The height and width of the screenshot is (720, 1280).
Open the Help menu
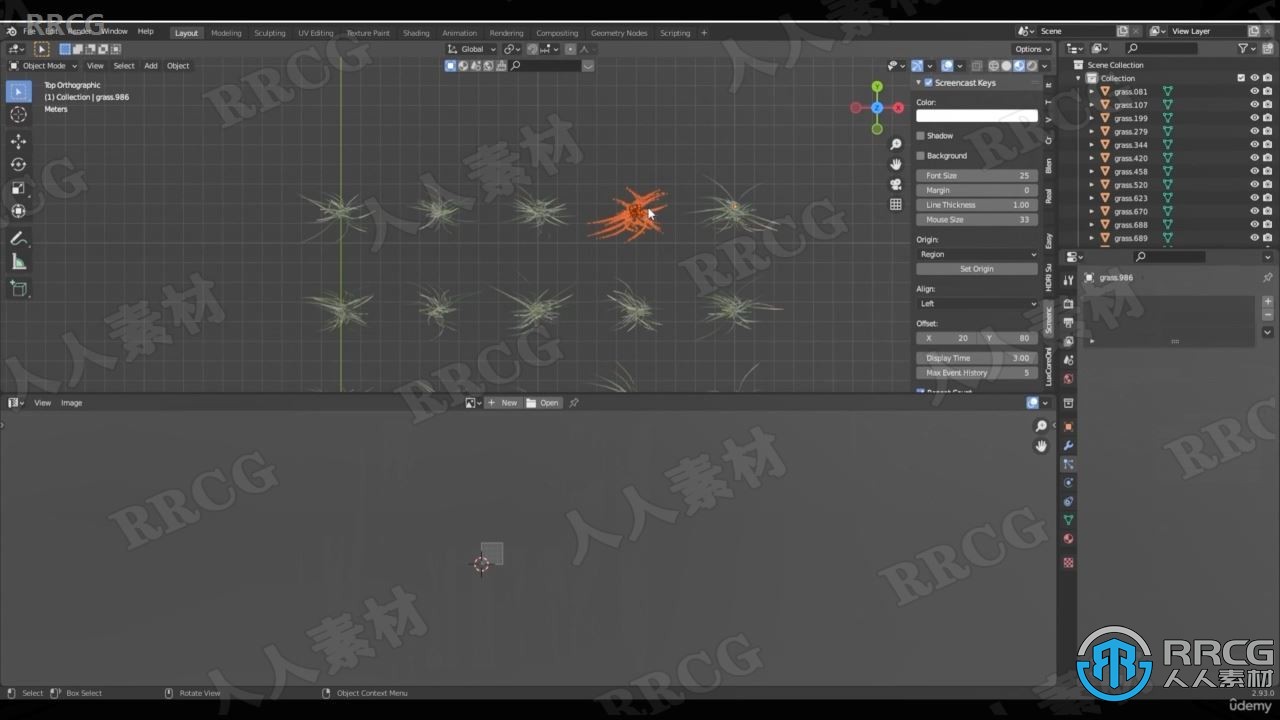(145, 32)
